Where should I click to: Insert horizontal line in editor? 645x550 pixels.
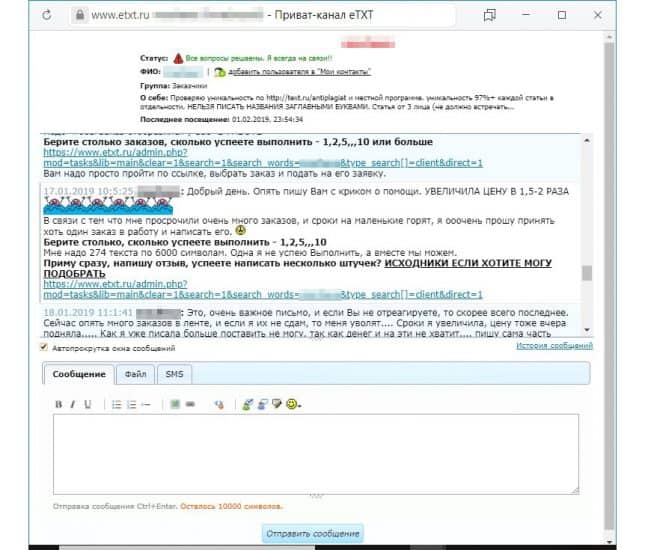point(146,405)
